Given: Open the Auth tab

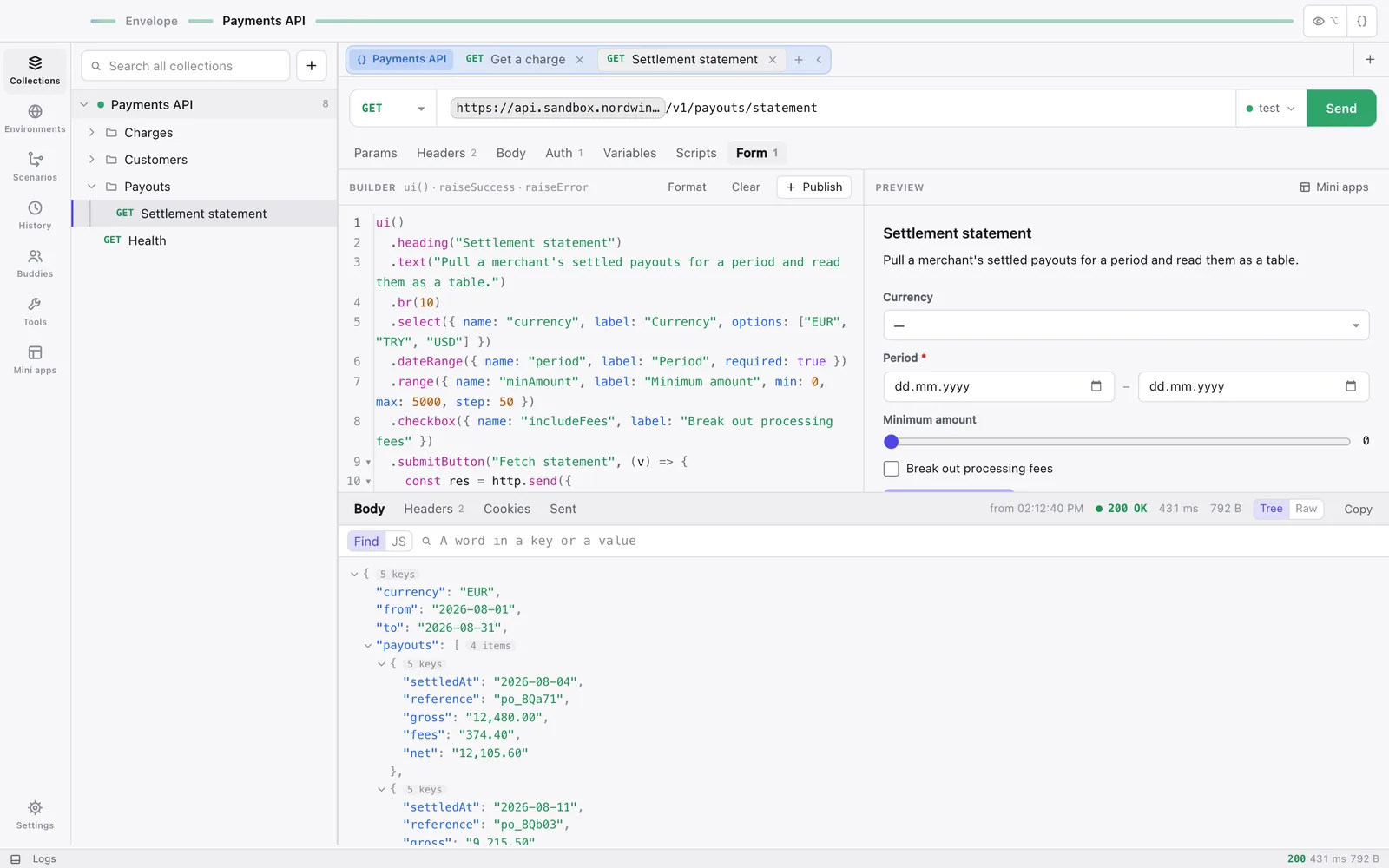Looking at the screenshot, I should tap(564, 154).
